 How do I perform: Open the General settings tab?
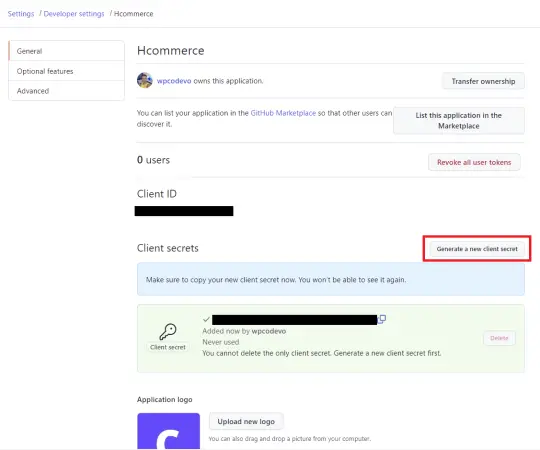click(x=66, y=51)
